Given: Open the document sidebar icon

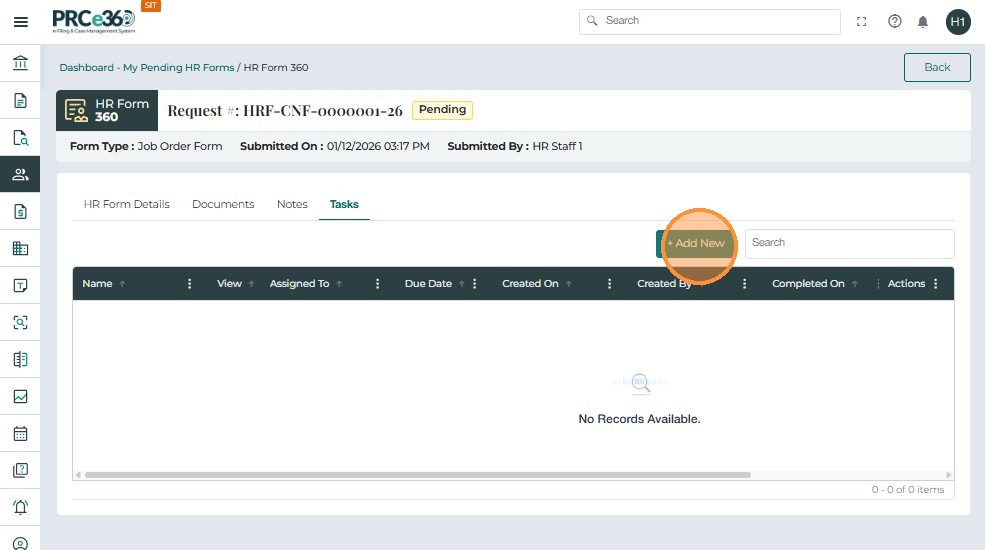Looking at the screenshot, I should pyautogui.click(x=20, y=100).
